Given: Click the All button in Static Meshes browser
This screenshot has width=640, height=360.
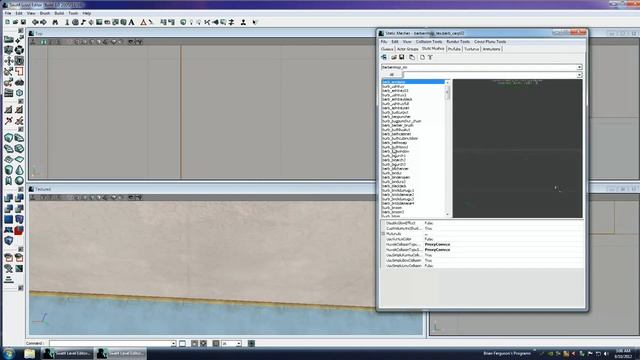Looking at the screenshot, I should point(391,75).
